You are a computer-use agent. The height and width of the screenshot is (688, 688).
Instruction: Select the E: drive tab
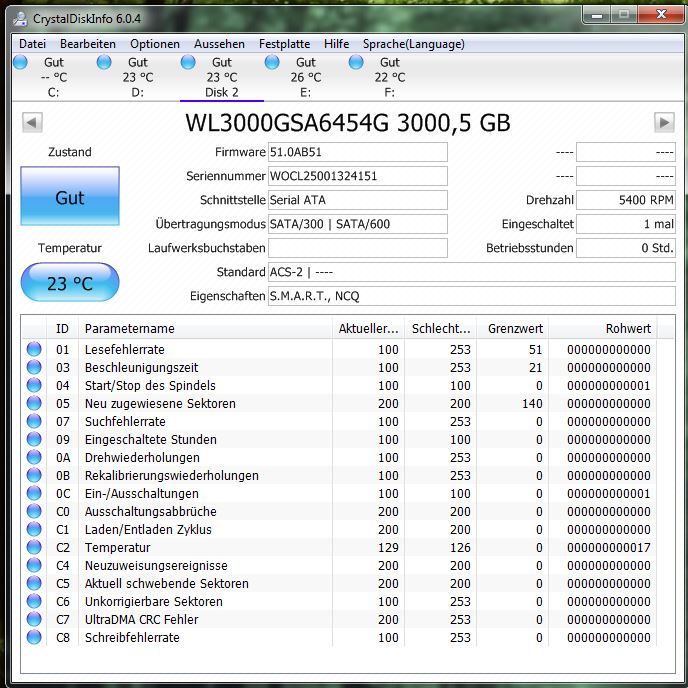coord(306,77)
